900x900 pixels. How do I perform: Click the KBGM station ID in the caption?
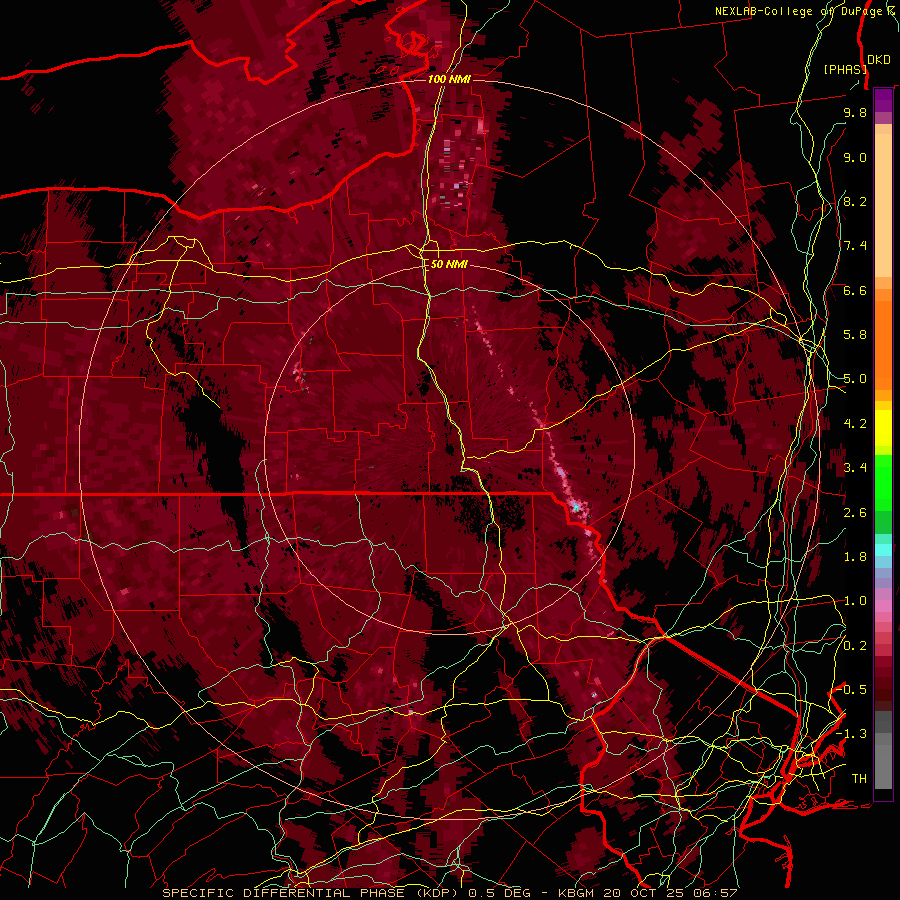click(577, 893)
